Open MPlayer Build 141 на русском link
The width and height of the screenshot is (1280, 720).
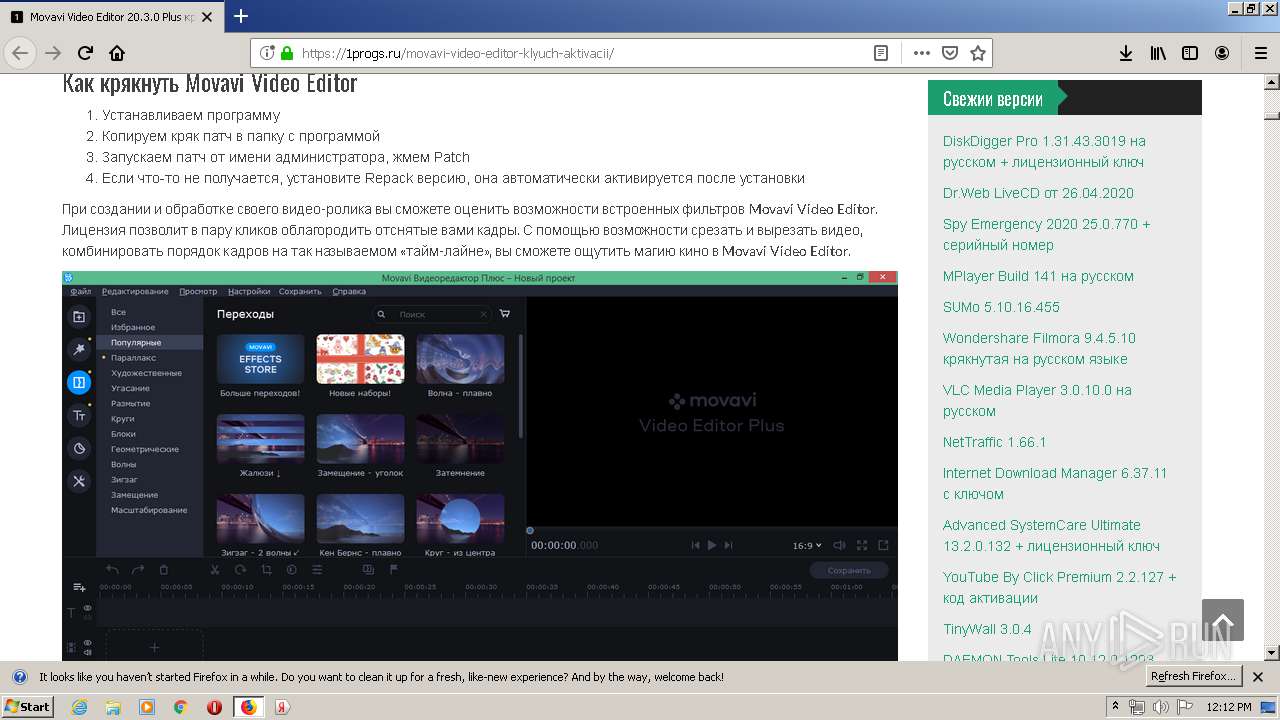[1038, 276]
